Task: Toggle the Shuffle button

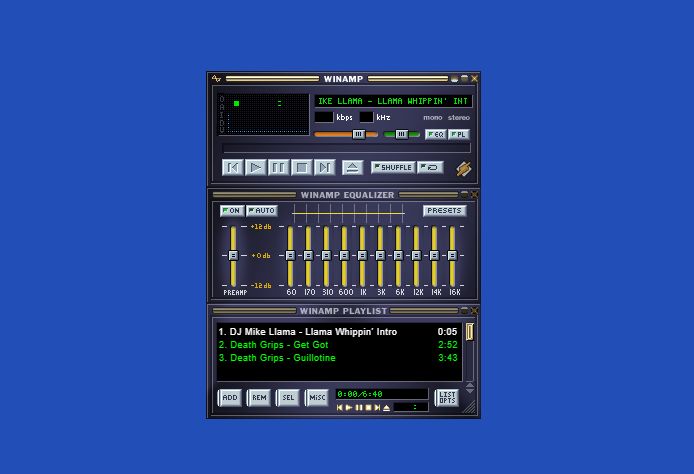Action: click(x=393, y=167)
